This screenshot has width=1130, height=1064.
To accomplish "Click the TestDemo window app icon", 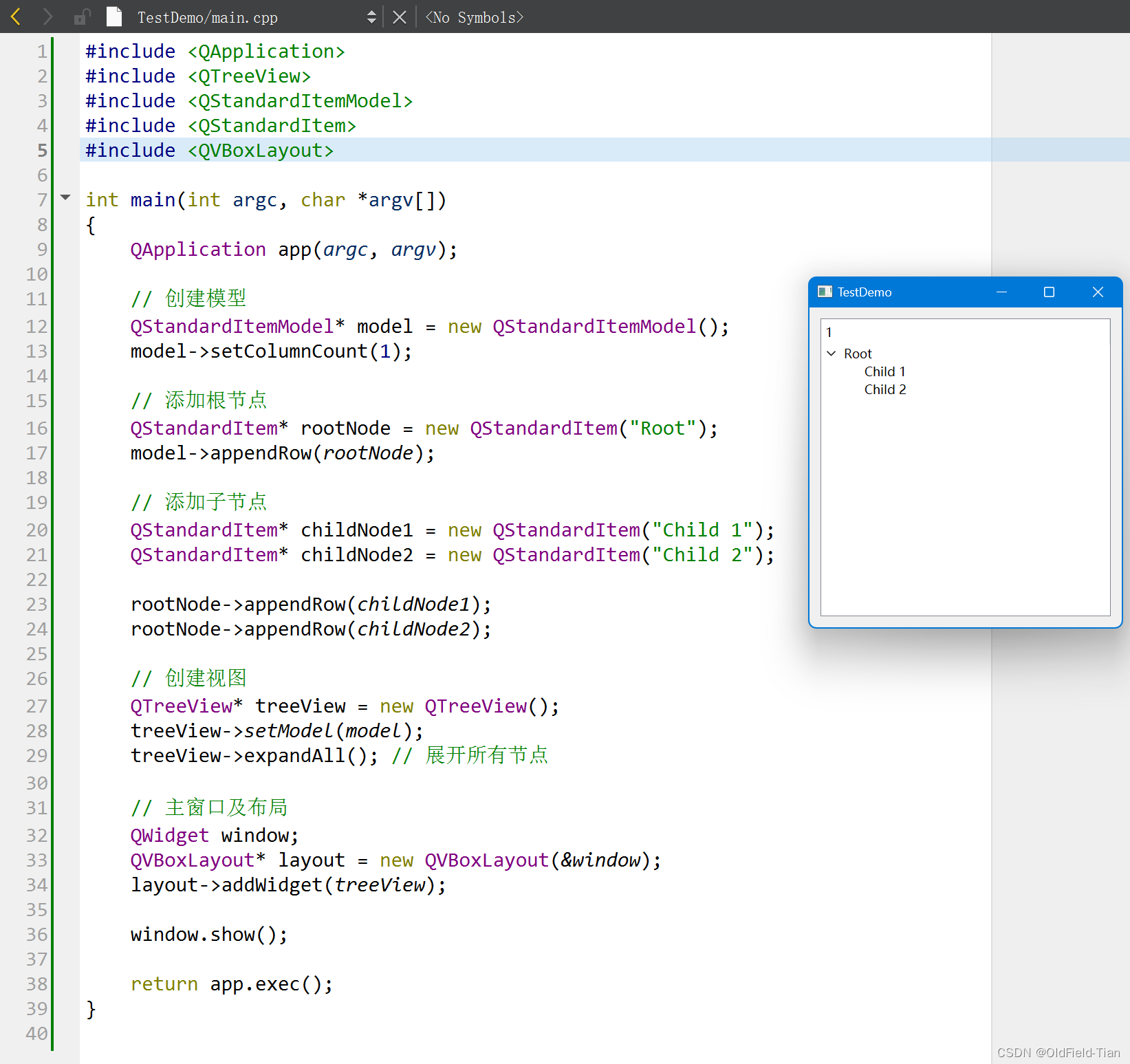I will [825, 292].
